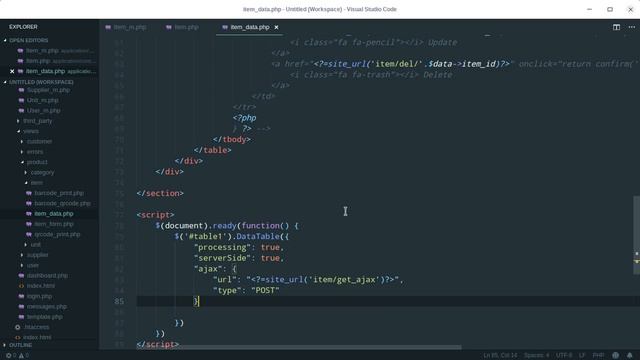Click UTF-8 encoding in status bar
Screen dimensions: 640x360
564,355
